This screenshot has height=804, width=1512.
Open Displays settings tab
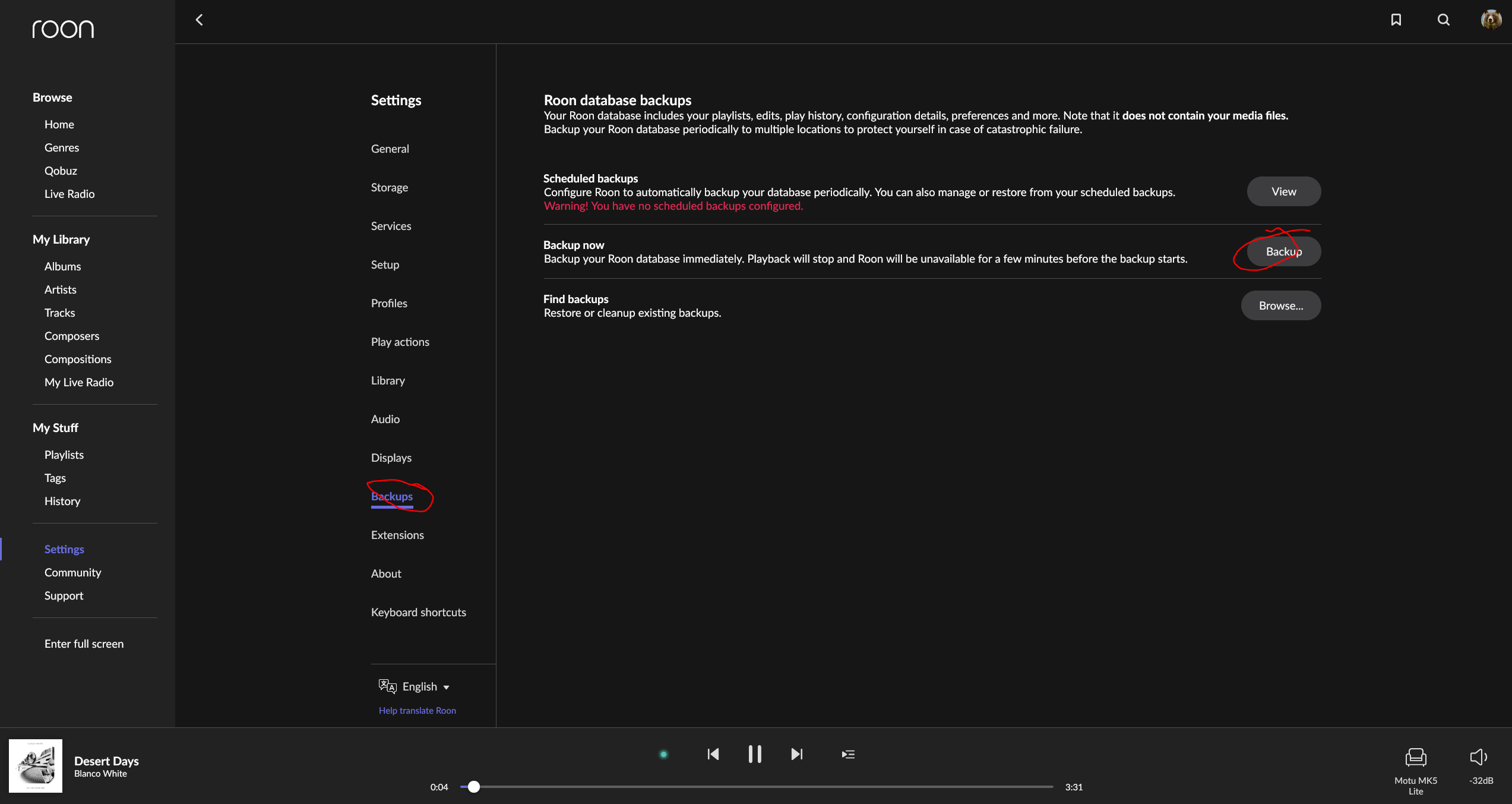(391, 458)
